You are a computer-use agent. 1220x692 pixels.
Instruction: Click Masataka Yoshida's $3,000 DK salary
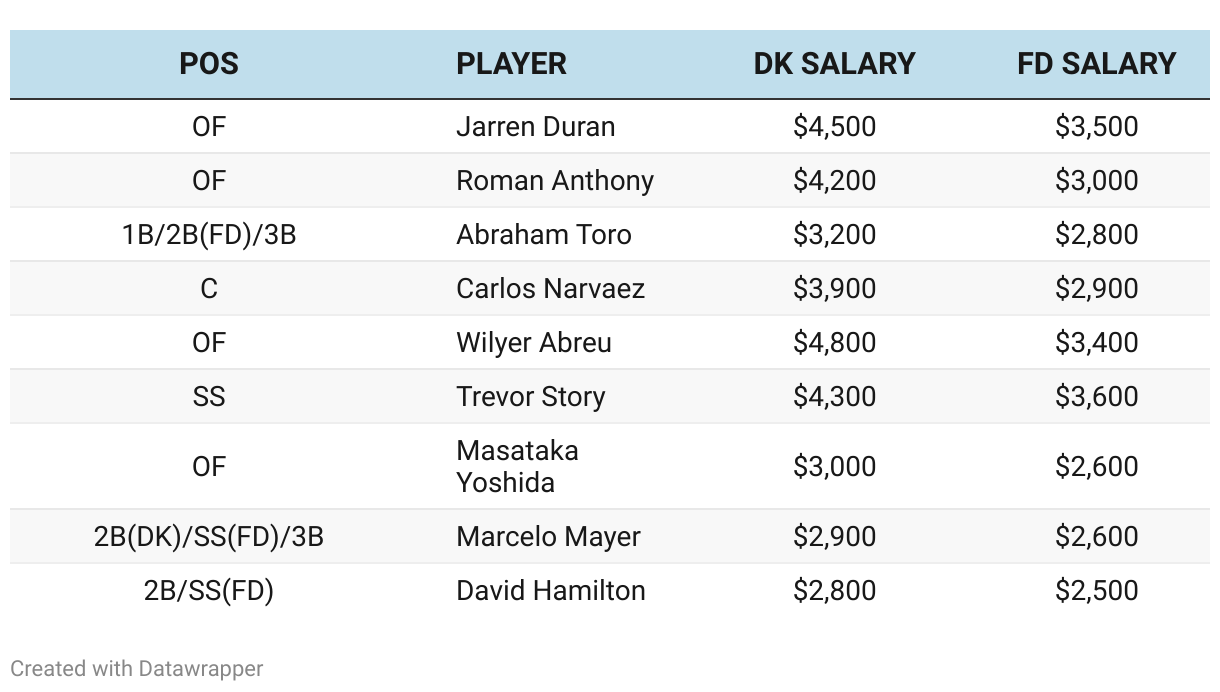(834, 466)
